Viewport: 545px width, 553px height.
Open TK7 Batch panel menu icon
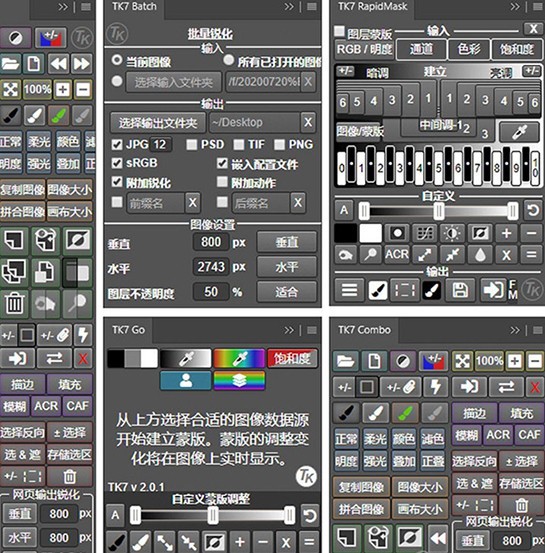point(311,7)
